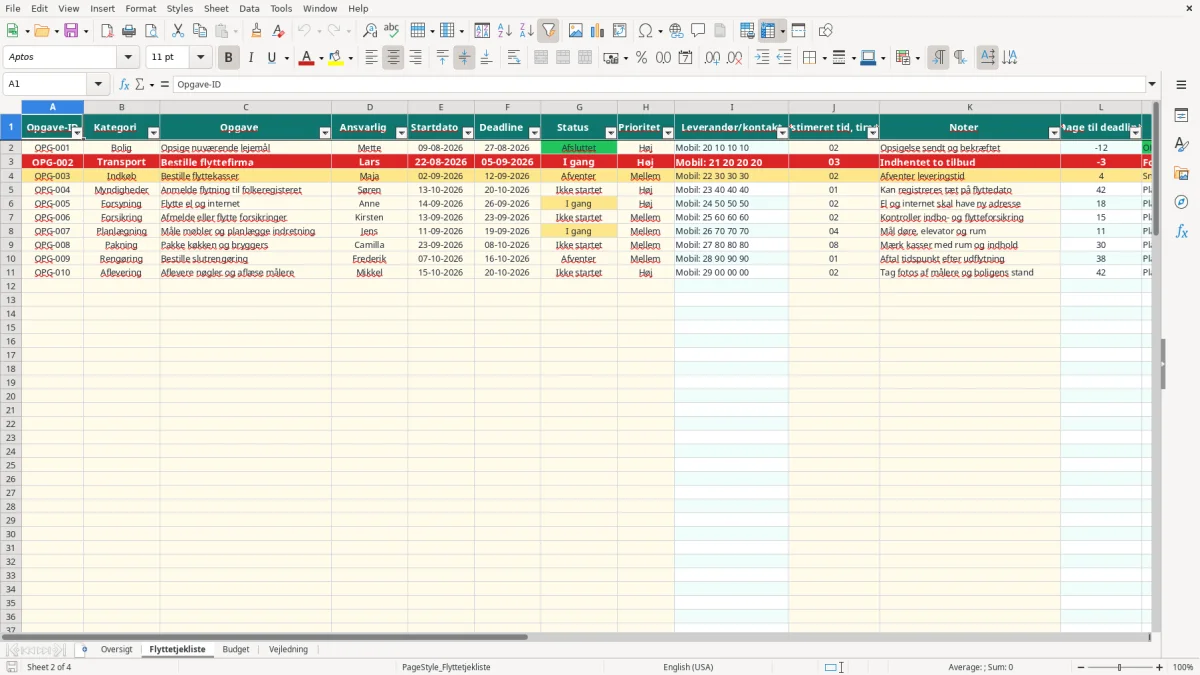Insert an image using the toolbar icon
Image resolution: width=1200 pixels, height=675 pixels.
pos(576,31)
